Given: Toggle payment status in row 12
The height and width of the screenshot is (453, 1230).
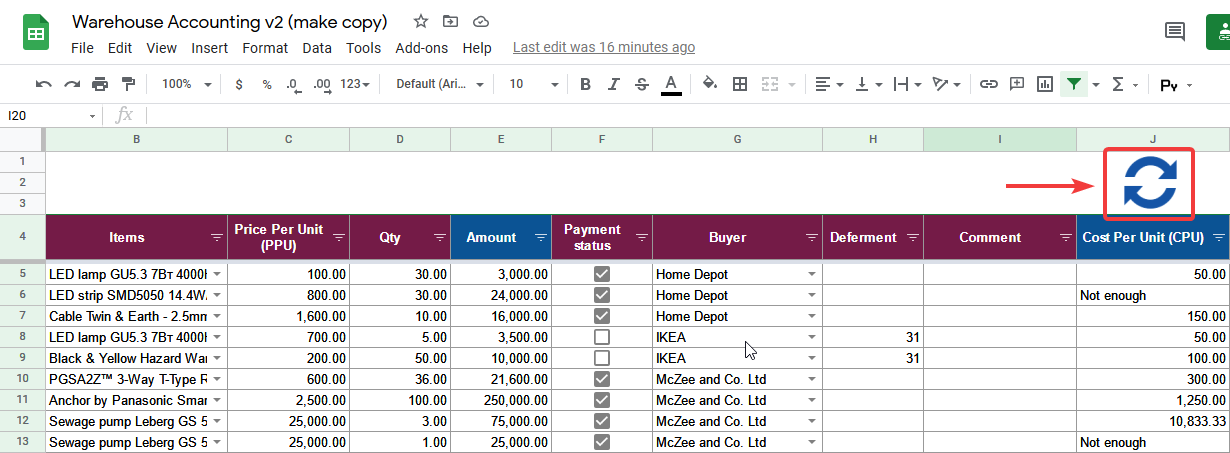Looking at the screenshot, I should (602, 421).
